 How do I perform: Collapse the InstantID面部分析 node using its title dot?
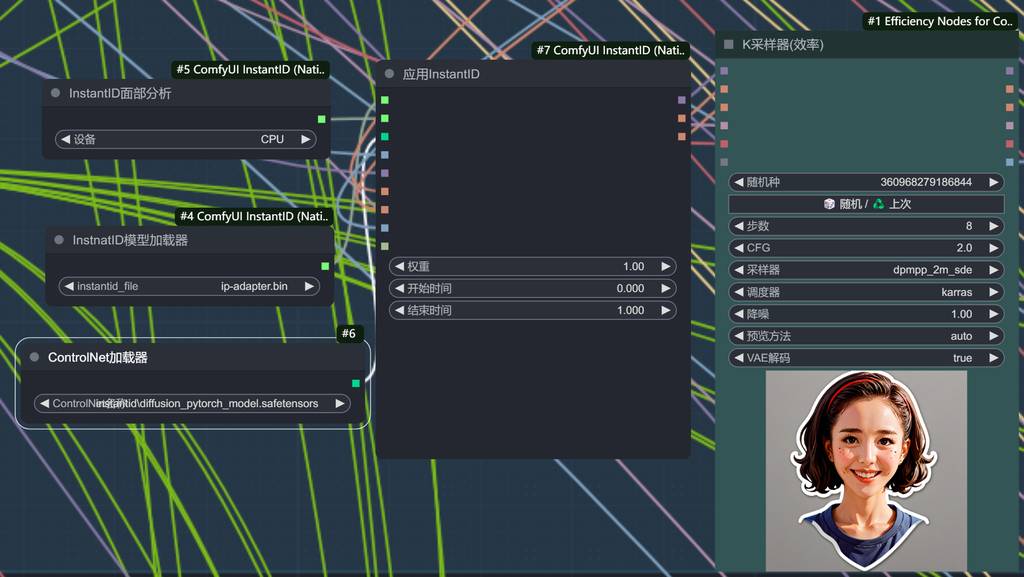[x=56, y=93]
